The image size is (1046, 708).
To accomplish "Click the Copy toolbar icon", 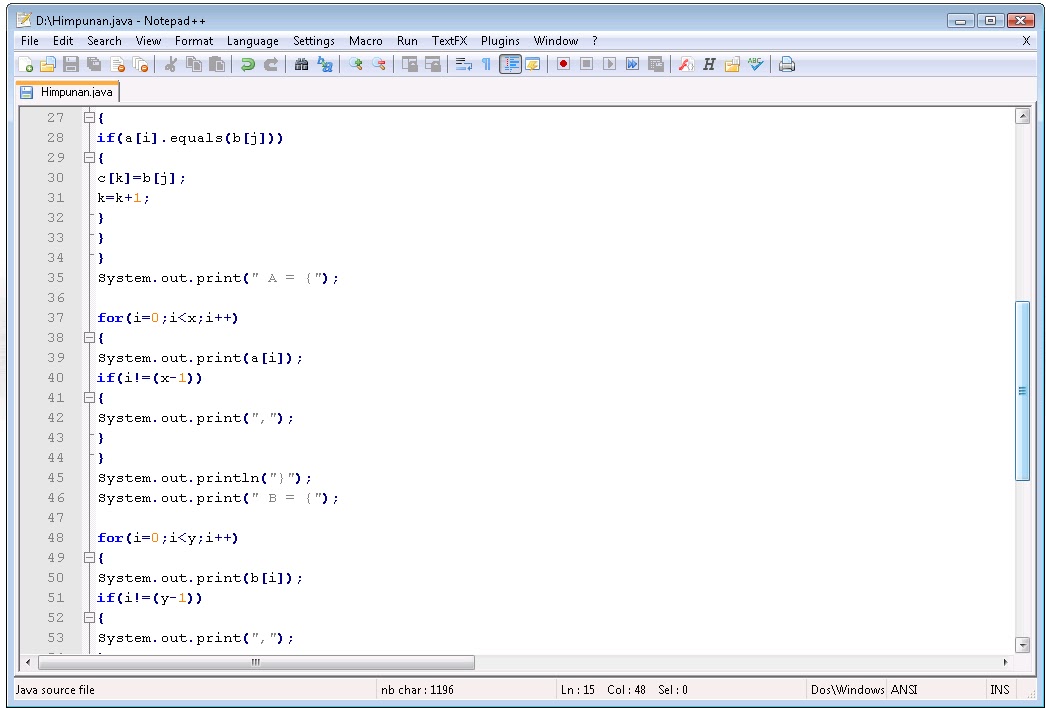I will pos(194,64).
